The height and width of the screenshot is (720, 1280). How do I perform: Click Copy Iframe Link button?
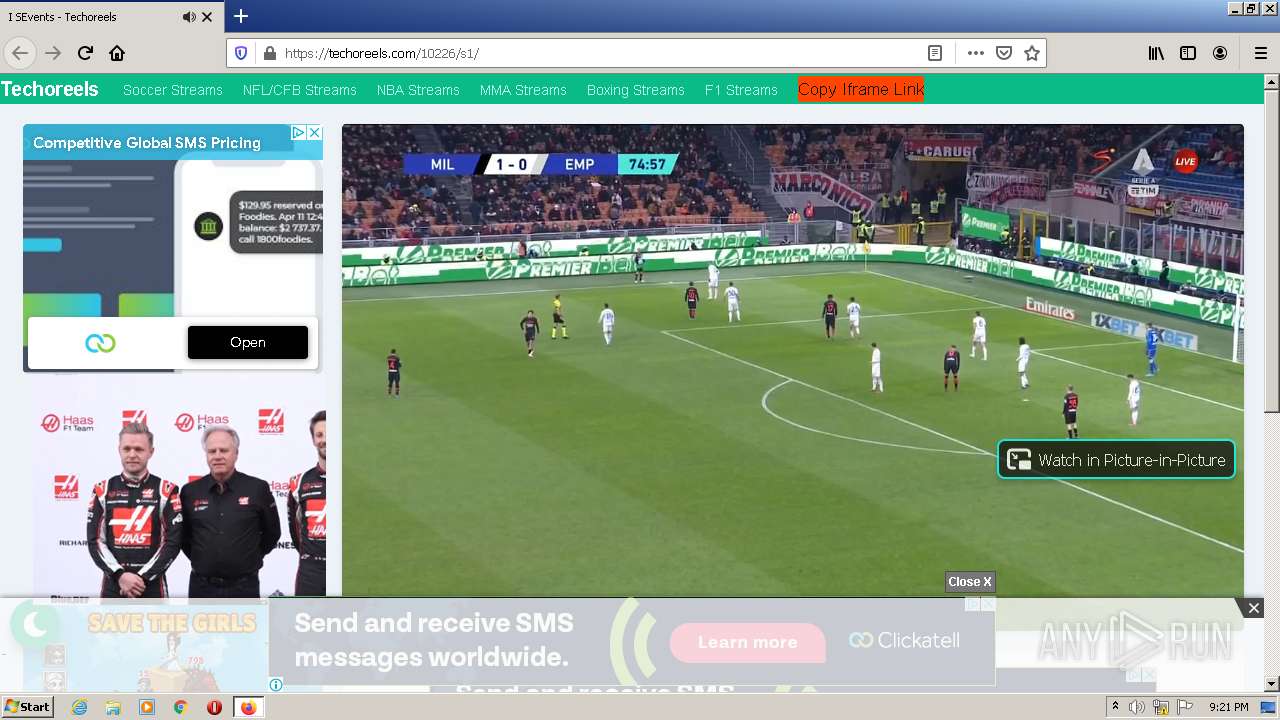[861, 89]
